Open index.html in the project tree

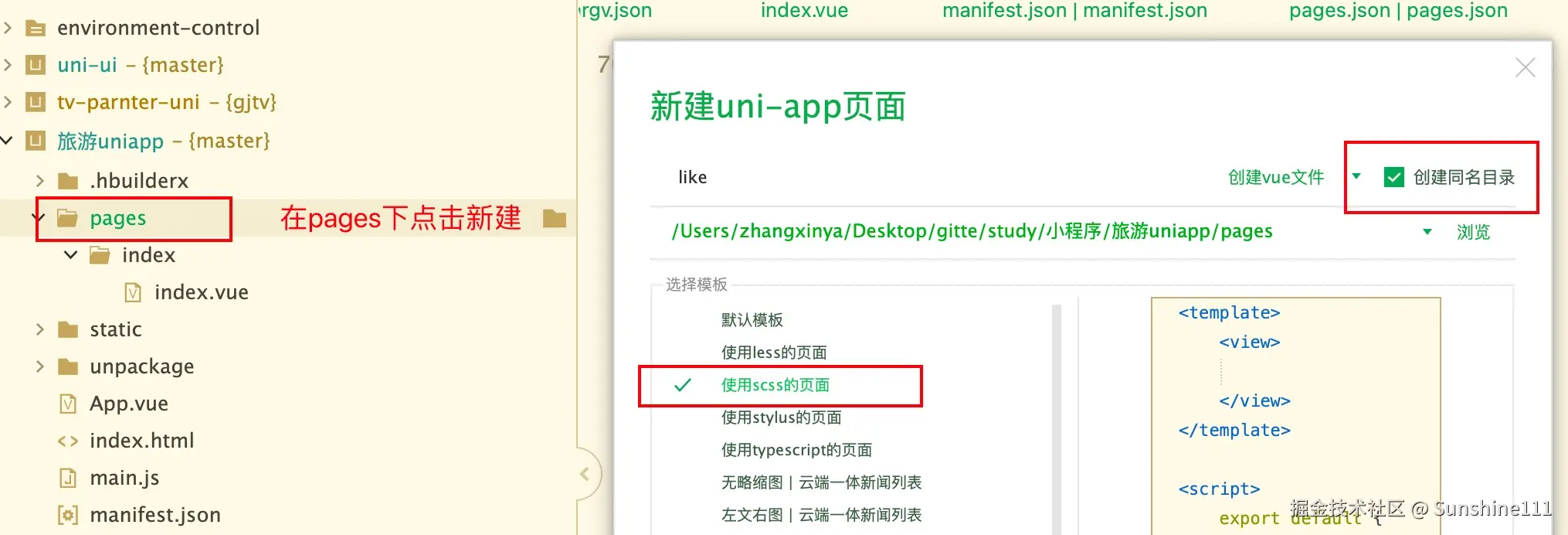point(141,441)
